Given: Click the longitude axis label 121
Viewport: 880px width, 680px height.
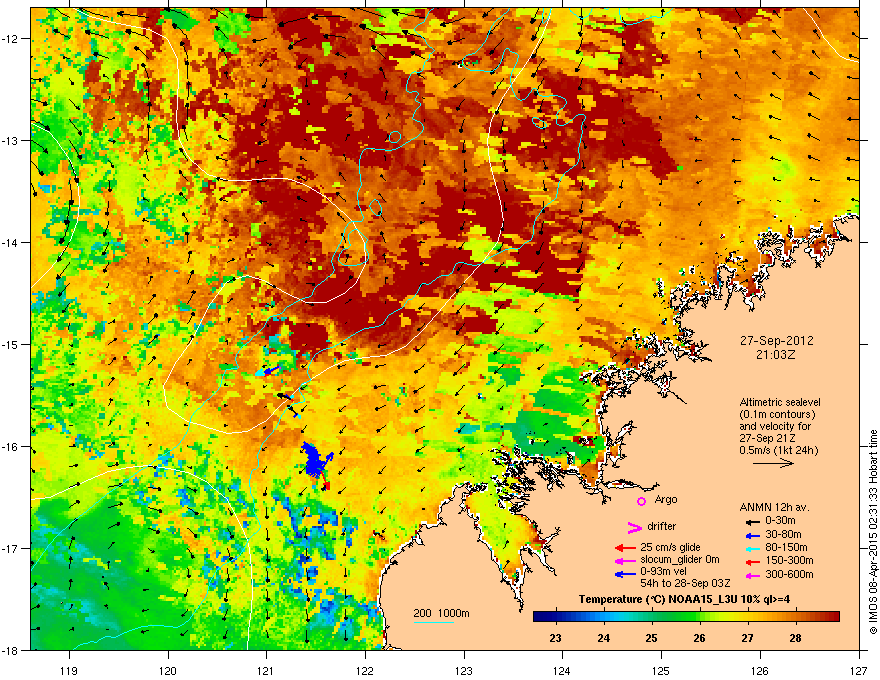Looking at the screenshot, I should [267, 670].
